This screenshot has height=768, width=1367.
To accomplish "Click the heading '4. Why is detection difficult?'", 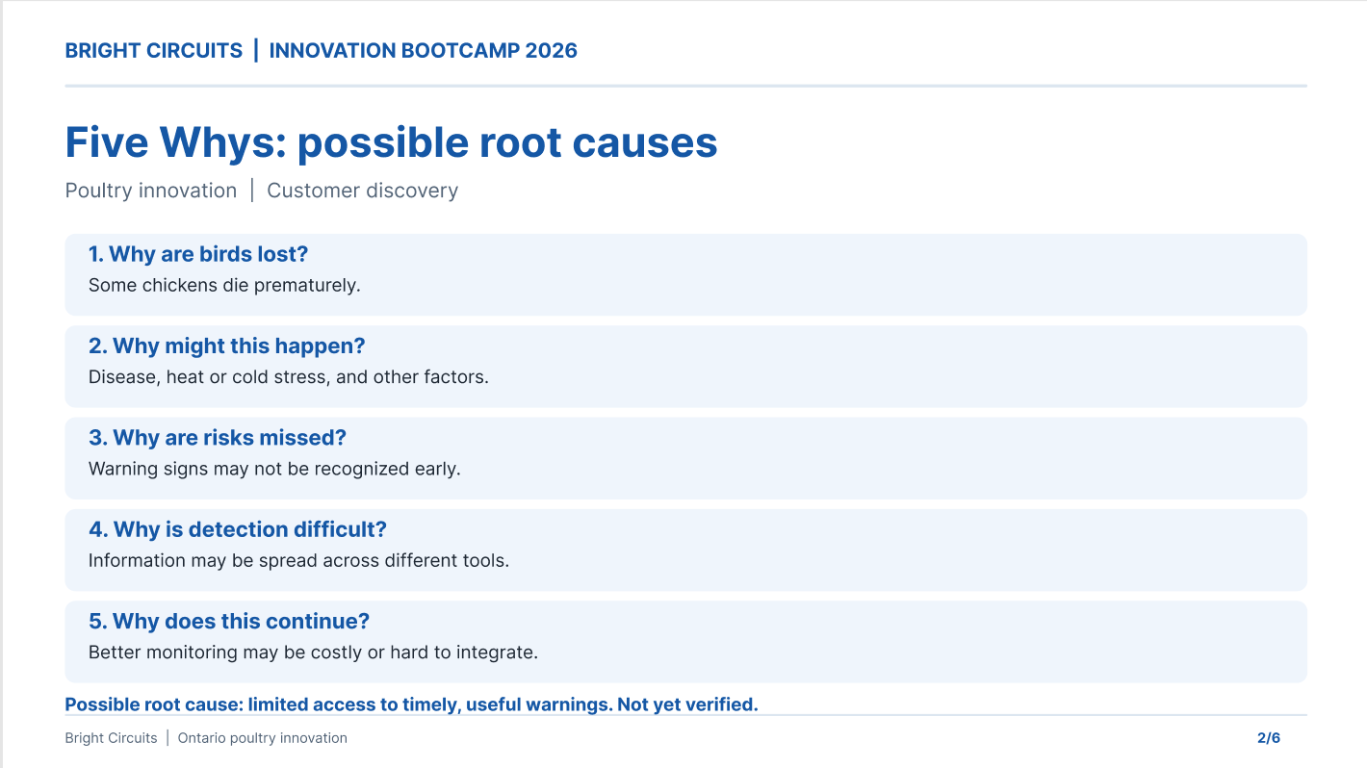I will (x=237, y=530).
